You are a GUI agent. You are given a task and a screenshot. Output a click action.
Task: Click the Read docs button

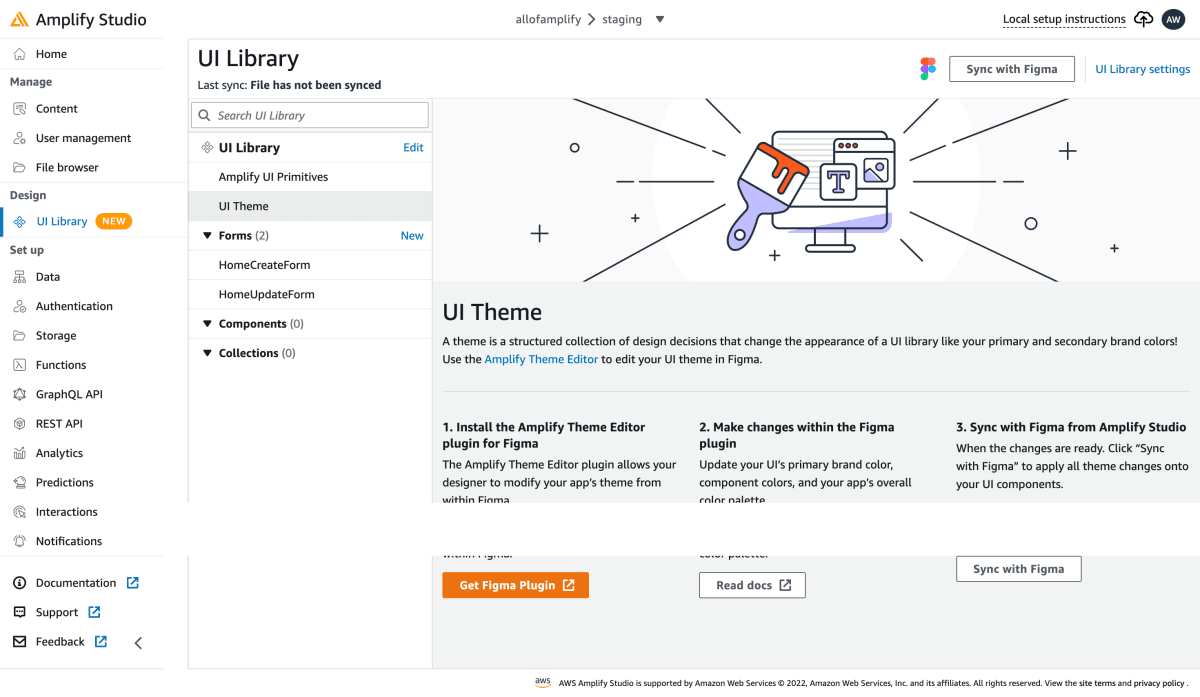point(752,585)
